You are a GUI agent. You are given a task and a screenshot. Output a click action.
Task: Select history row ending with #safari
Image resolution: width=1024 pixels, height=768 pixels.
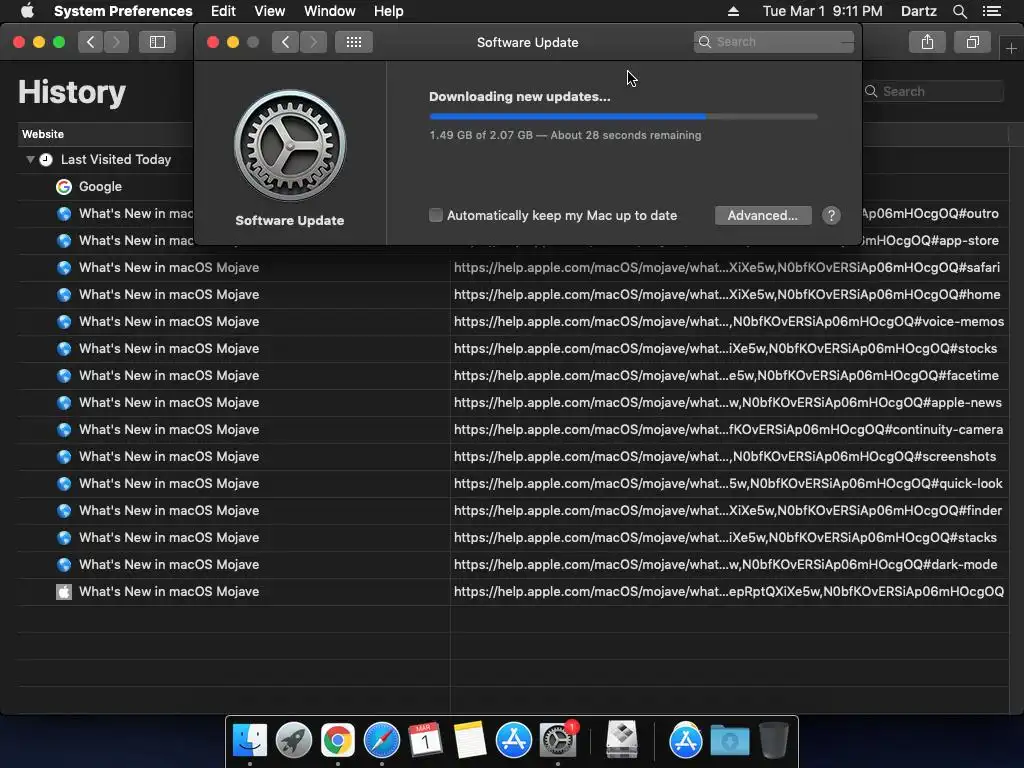[x=513, y=268]
